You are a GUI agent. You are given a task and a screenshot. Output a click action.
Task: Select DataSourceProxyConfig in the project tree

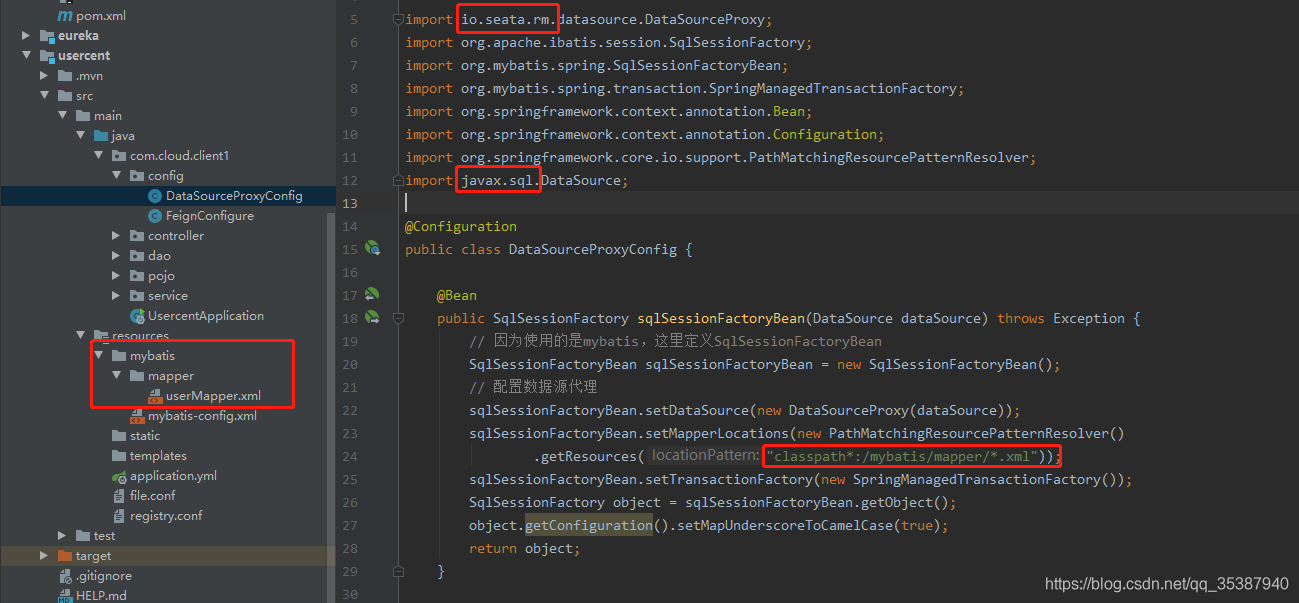tap(234, 196)
